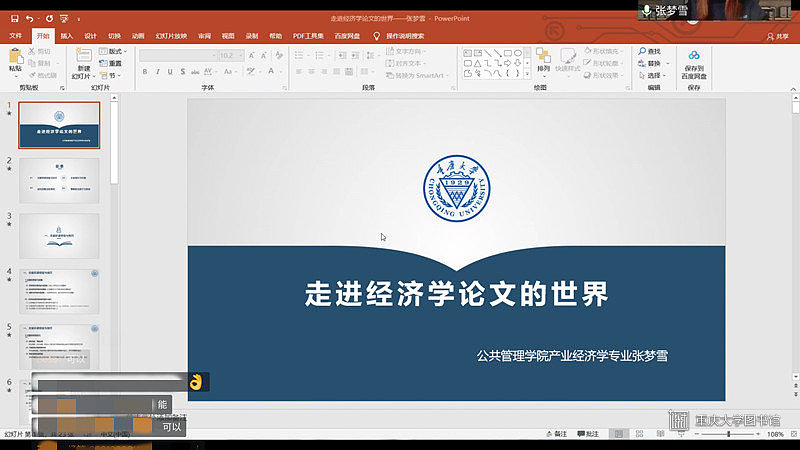Toggle text Shadow (S) formatting
The height and width of the screenshot is (450, 800).
183,72
